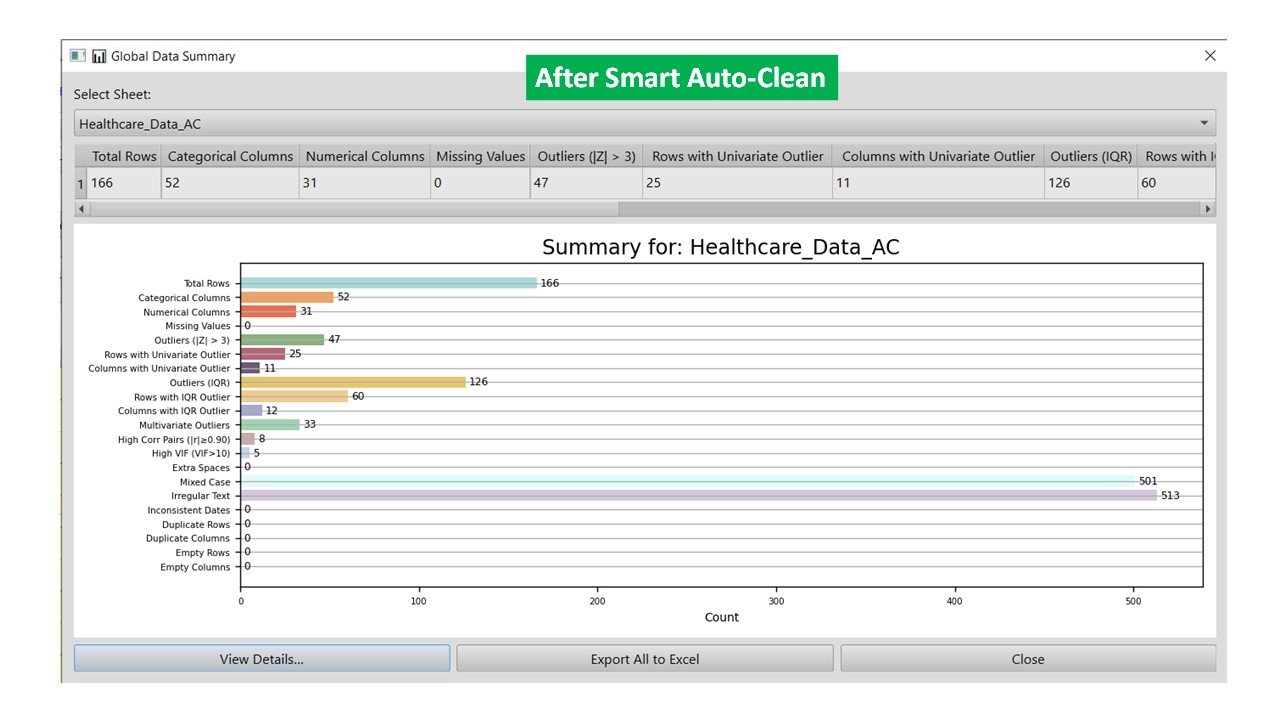Select the Categorical Columns column header
This screenshot has height=720, width=1280.
pos(230,156)
